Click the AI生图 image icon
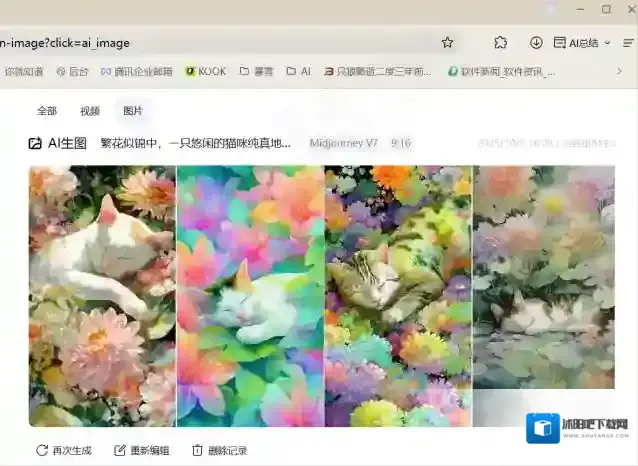 [35, 143]
